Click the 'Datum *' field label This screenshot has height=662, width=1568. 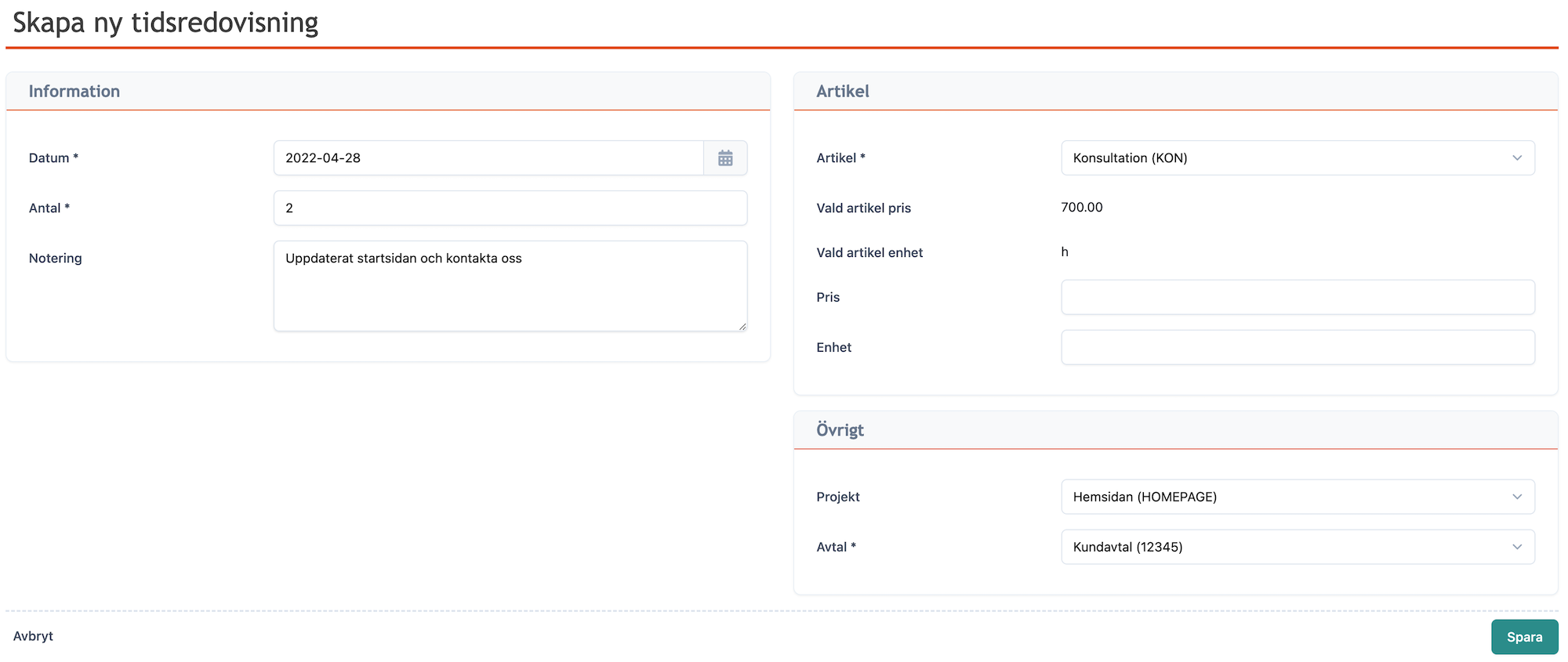53,158
